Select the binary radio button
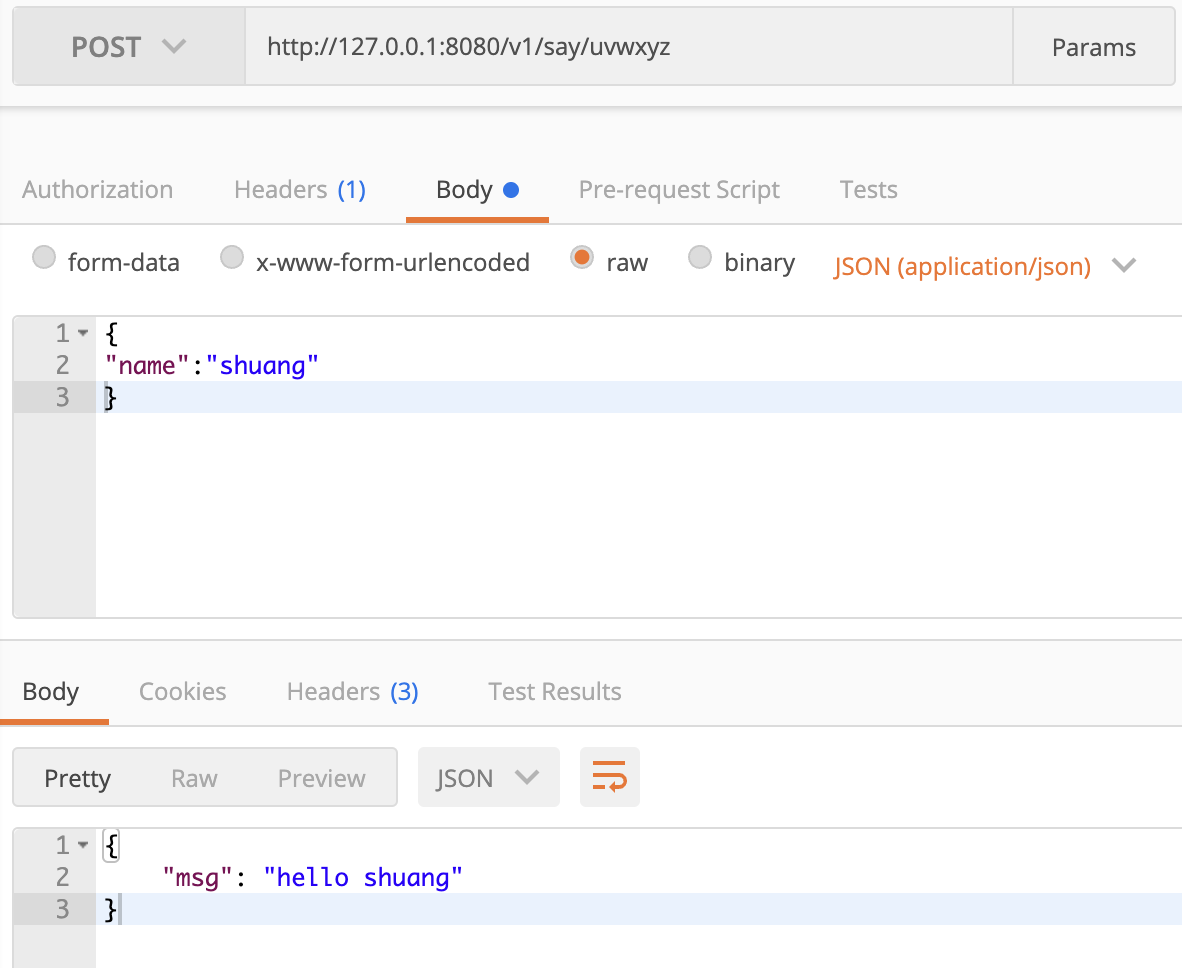This screenshot has height=968, width=1182. 700,259
